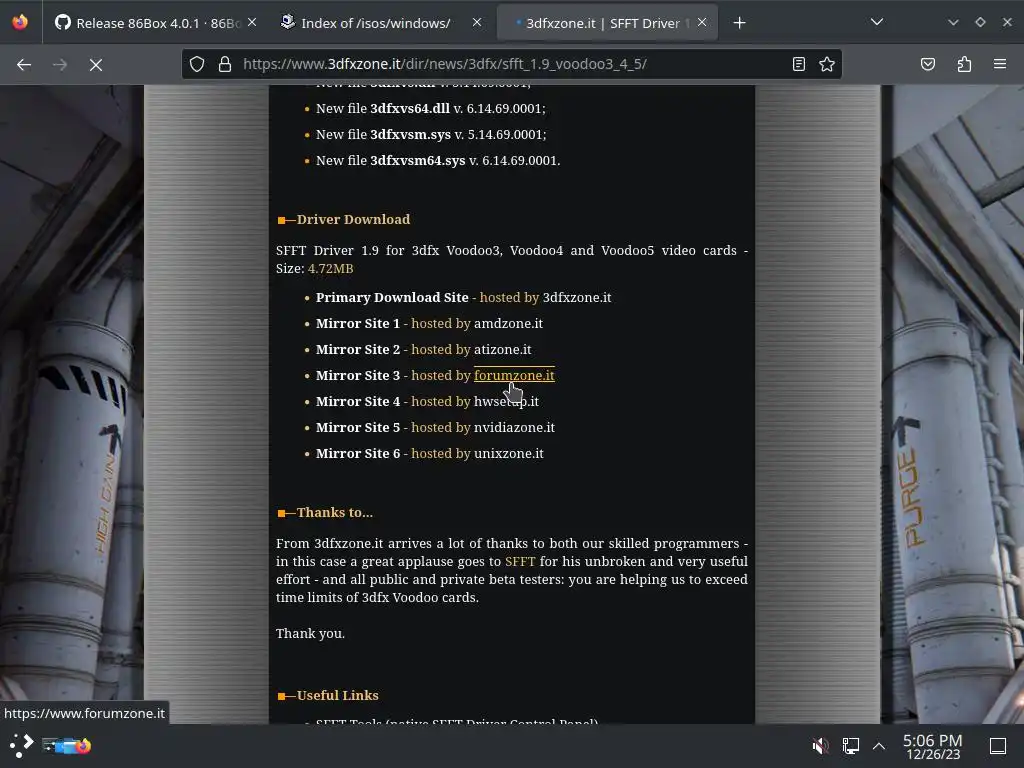Click the Useful Links heading
Image resolution: width=1024 pixels, height=768 pixels.
(x=338, y=696)
